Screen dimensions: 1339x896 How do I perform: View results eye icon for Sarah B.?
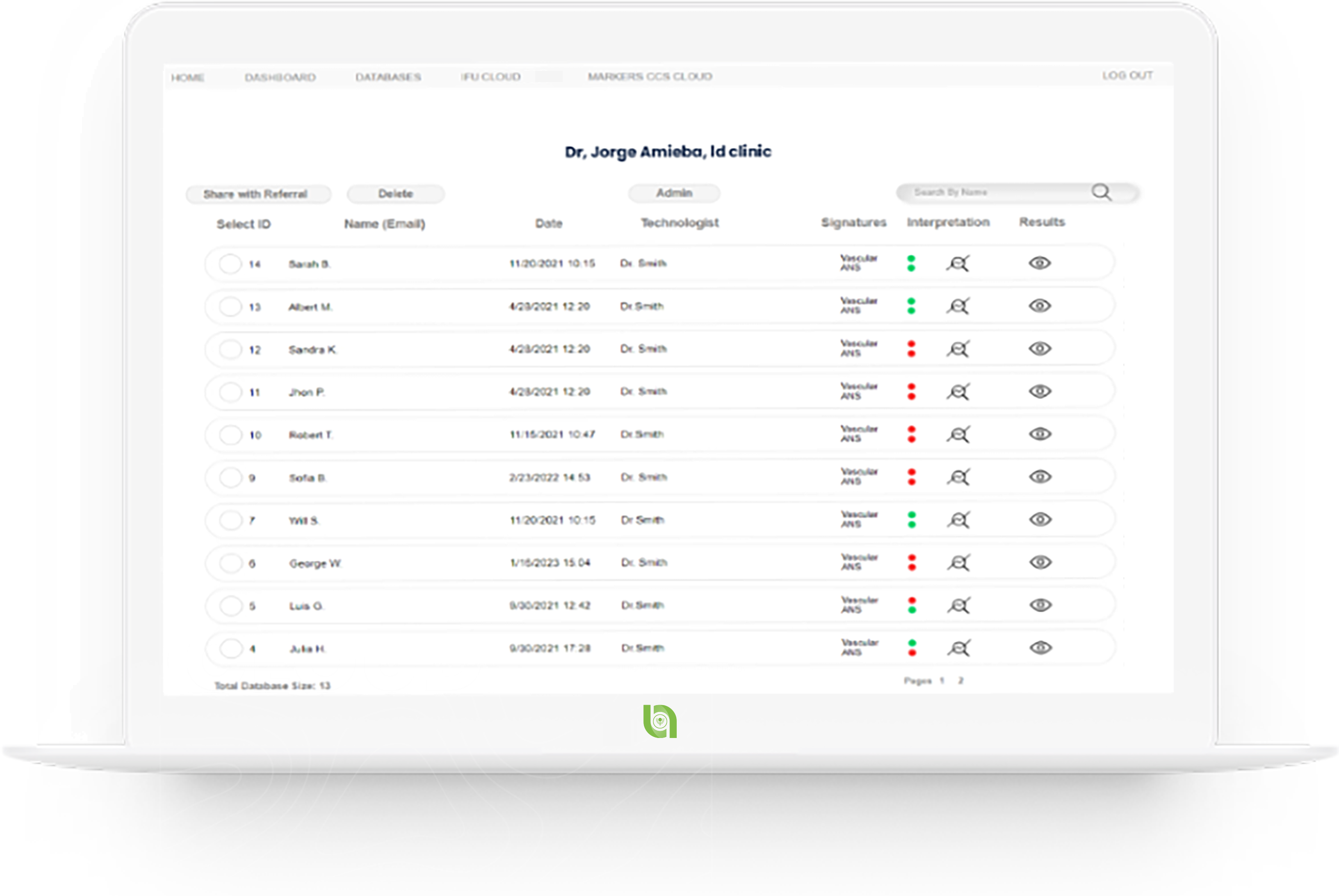pos(1039,263)
